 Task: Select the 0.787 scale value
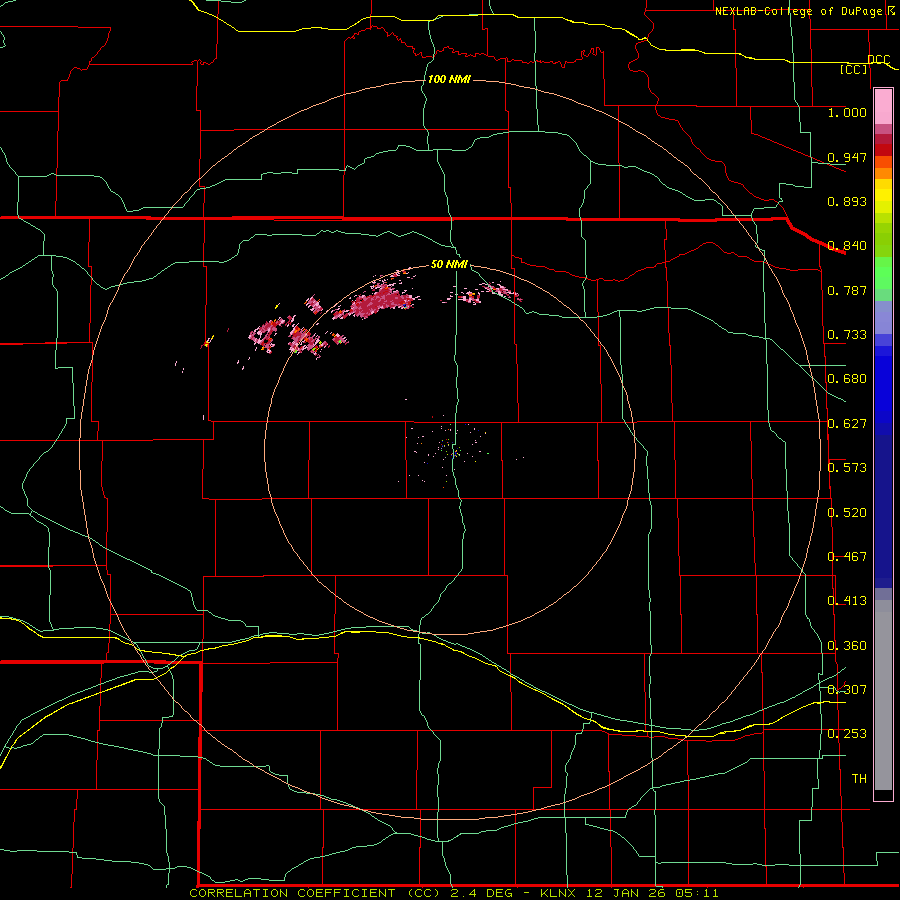[847, 290]
